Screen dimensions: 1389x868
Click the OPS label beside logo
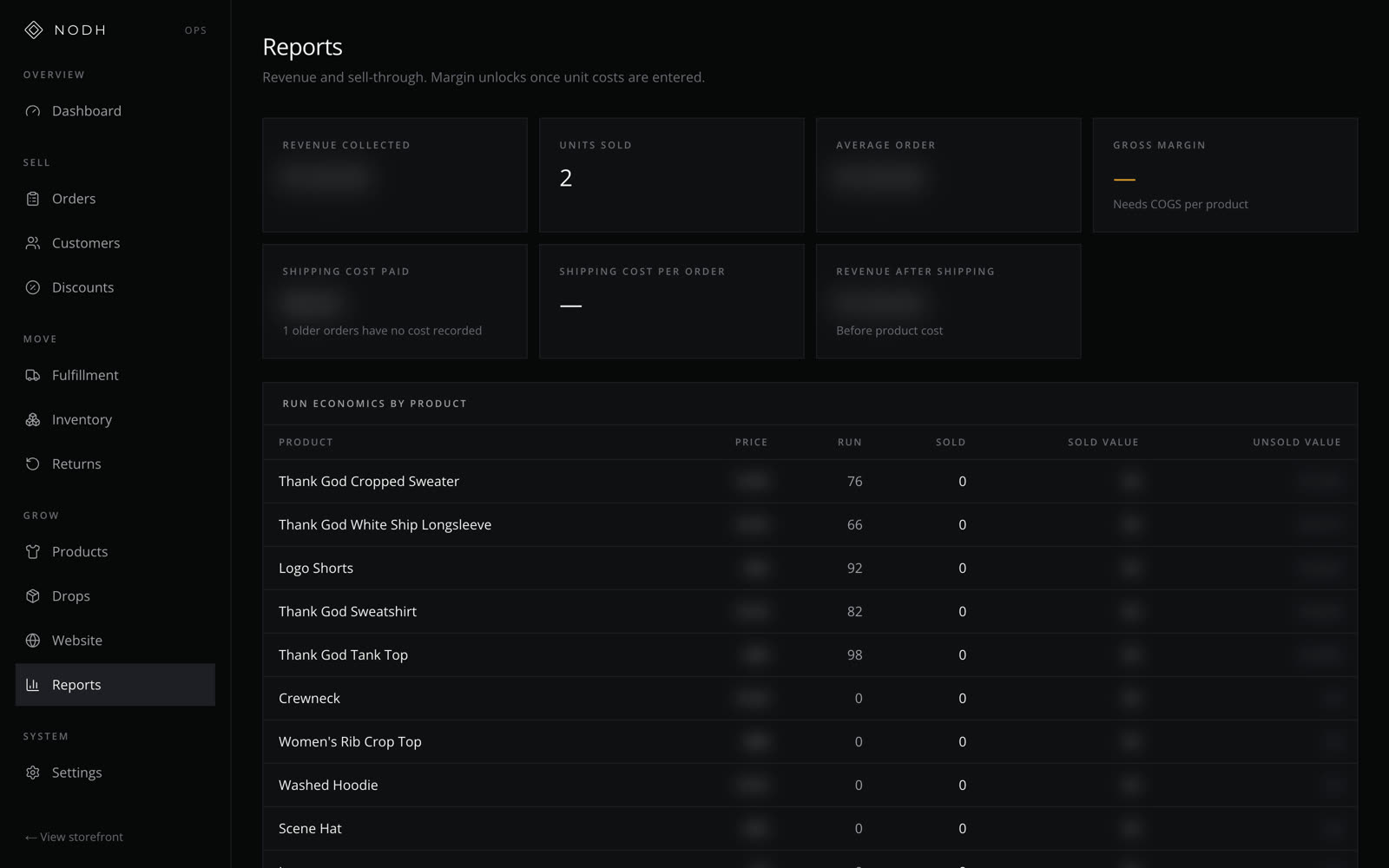[x=195, y=30]
